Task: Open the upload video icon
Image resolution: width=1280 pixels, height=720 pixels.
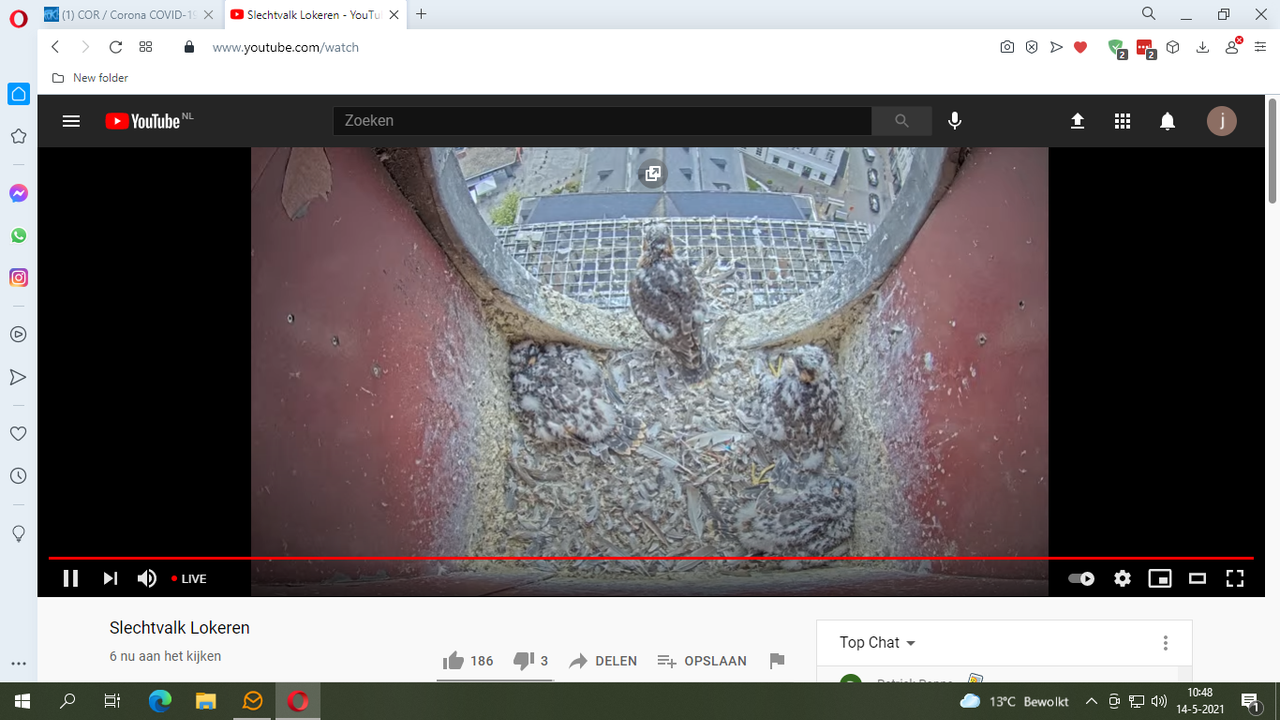Action: 1077,121
